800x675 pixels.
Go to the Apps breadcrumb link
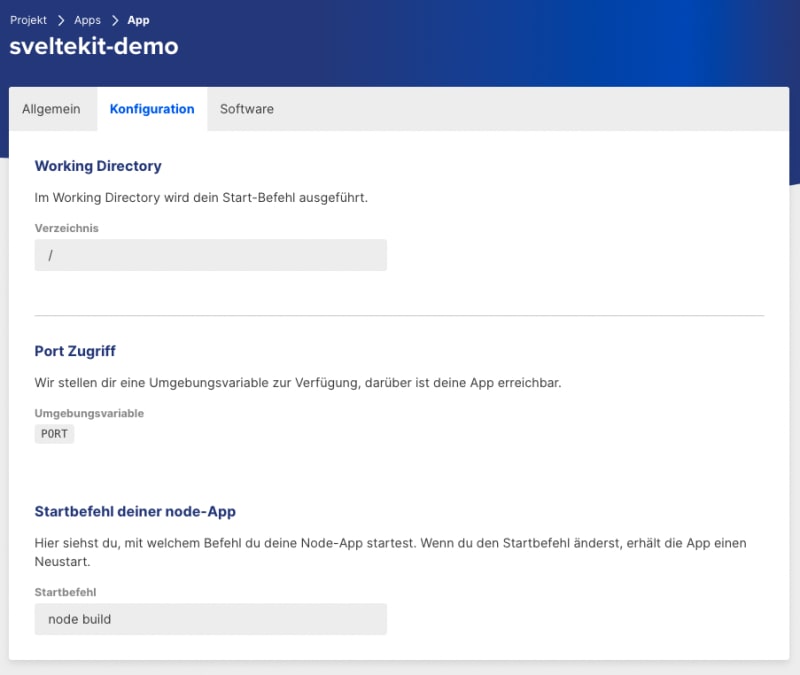click(x=87, y=20)
